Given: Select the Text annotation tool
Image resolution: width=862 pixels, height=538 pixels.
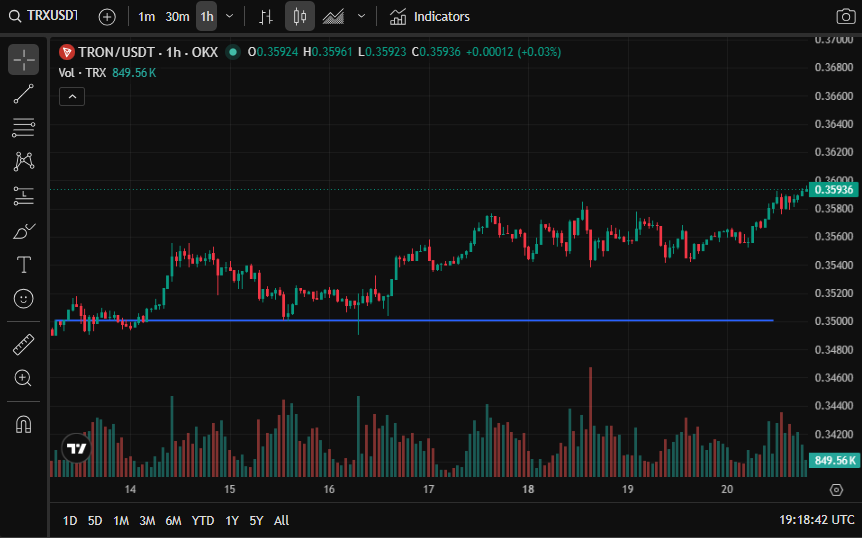Looking at the screenshot, I should coord(24,265).
